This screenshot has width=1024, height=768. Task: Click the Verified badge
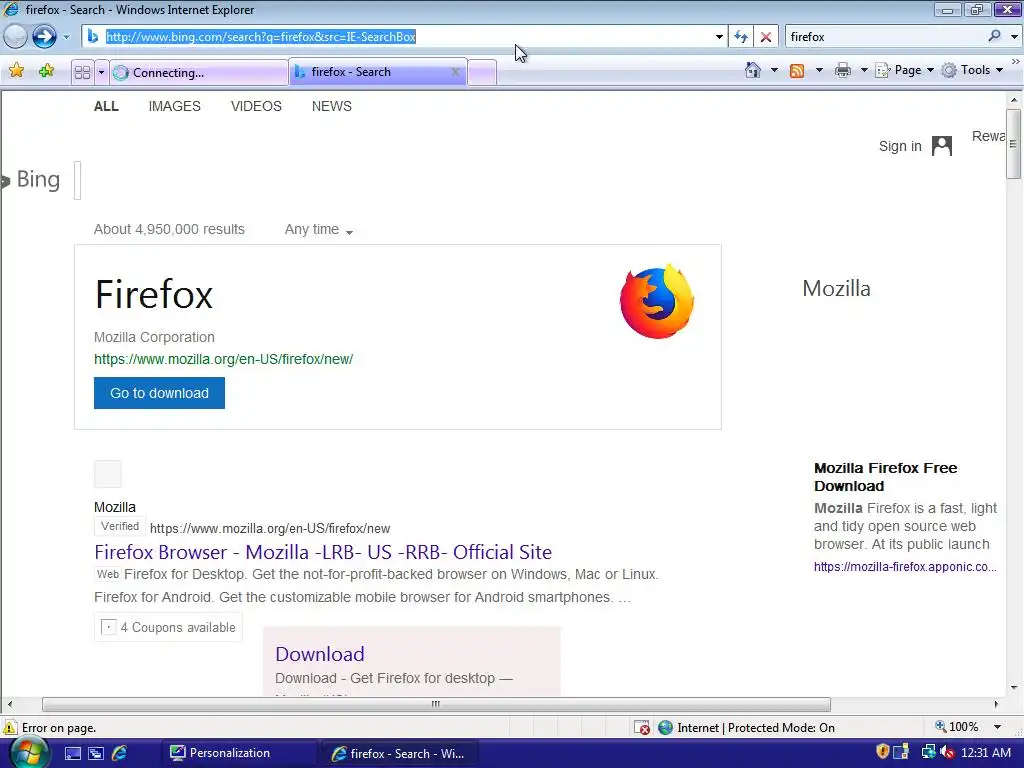(120, 526)
